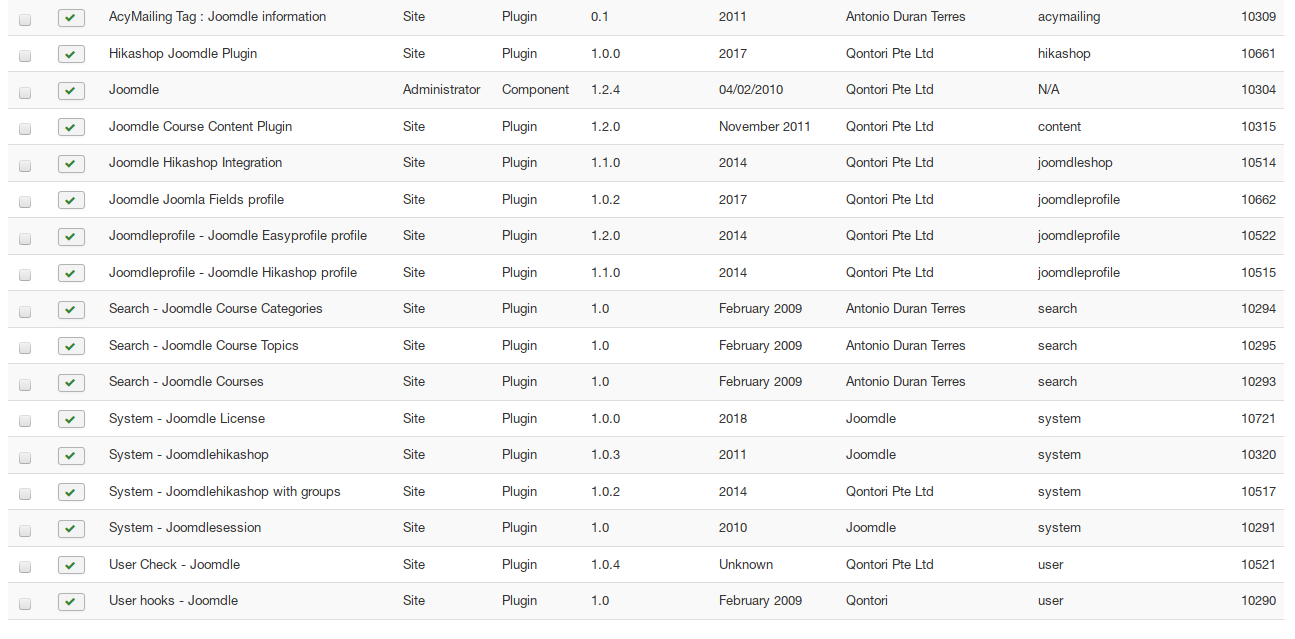The height and width of the screenshot is (639, 1295).
Task: Click the green status icon for System - Joomdlesession
Action: pyautogui.click(x=71, y=528)
